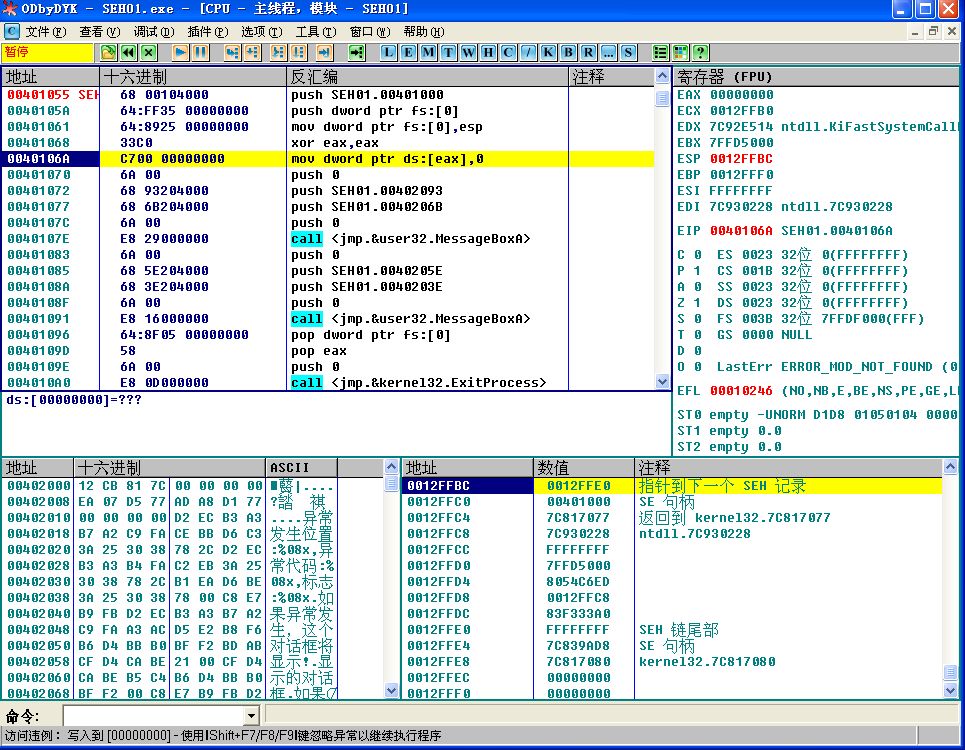Click the Help question mark icon

[700, 53]
